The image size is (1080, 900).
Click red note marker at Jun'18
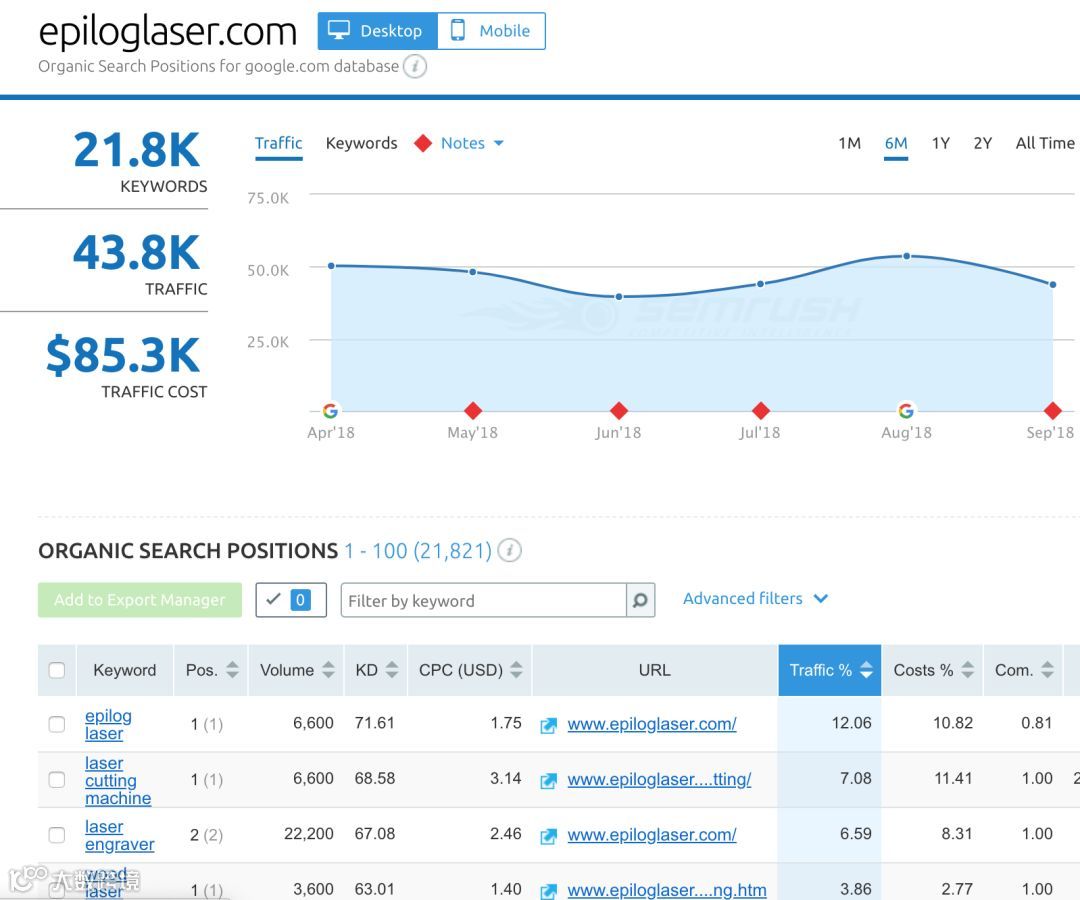619,411
